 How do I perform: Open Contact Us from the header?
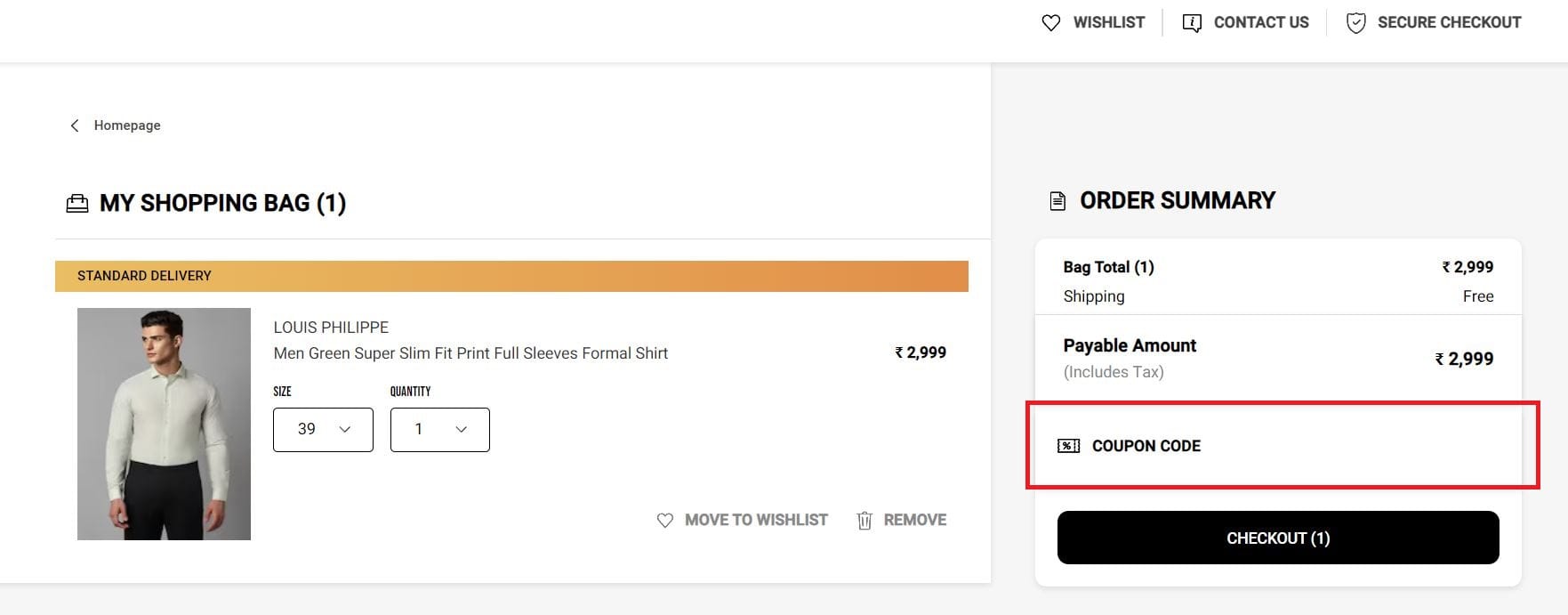(x=1260, y=23)
